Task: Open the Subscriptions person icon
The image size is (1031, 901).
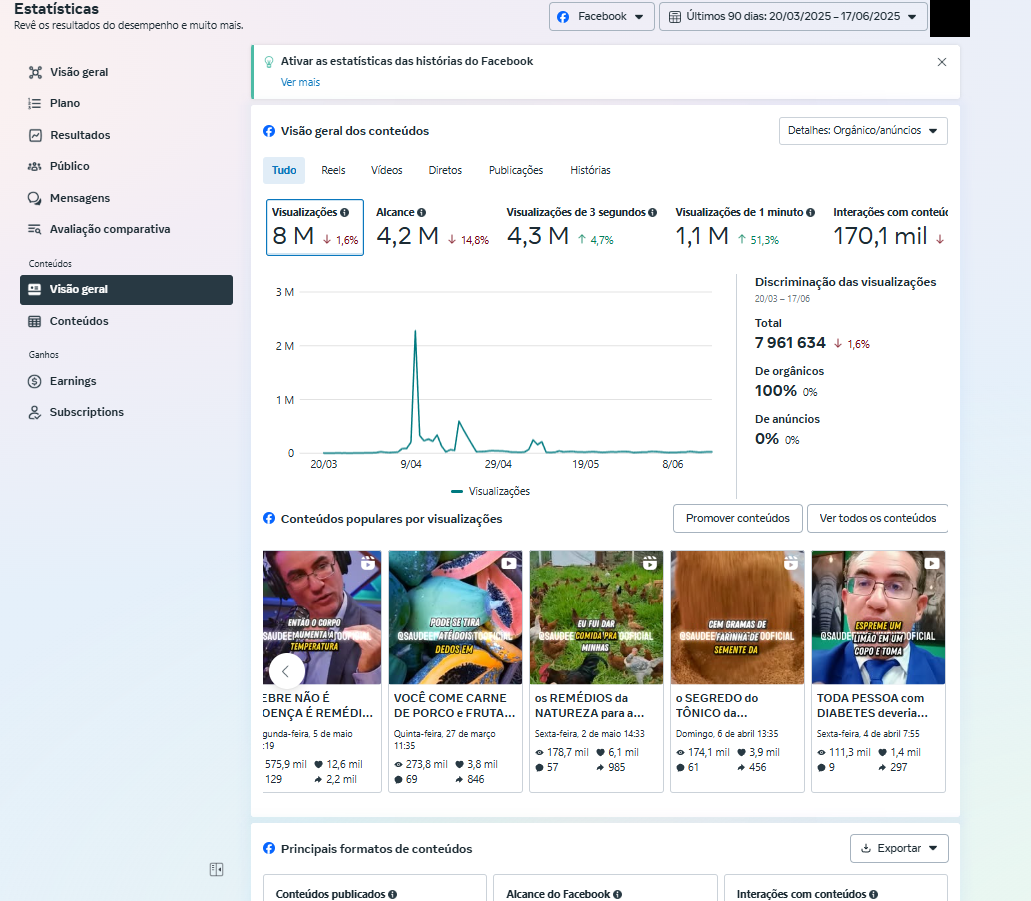Action: pos(35,412)
